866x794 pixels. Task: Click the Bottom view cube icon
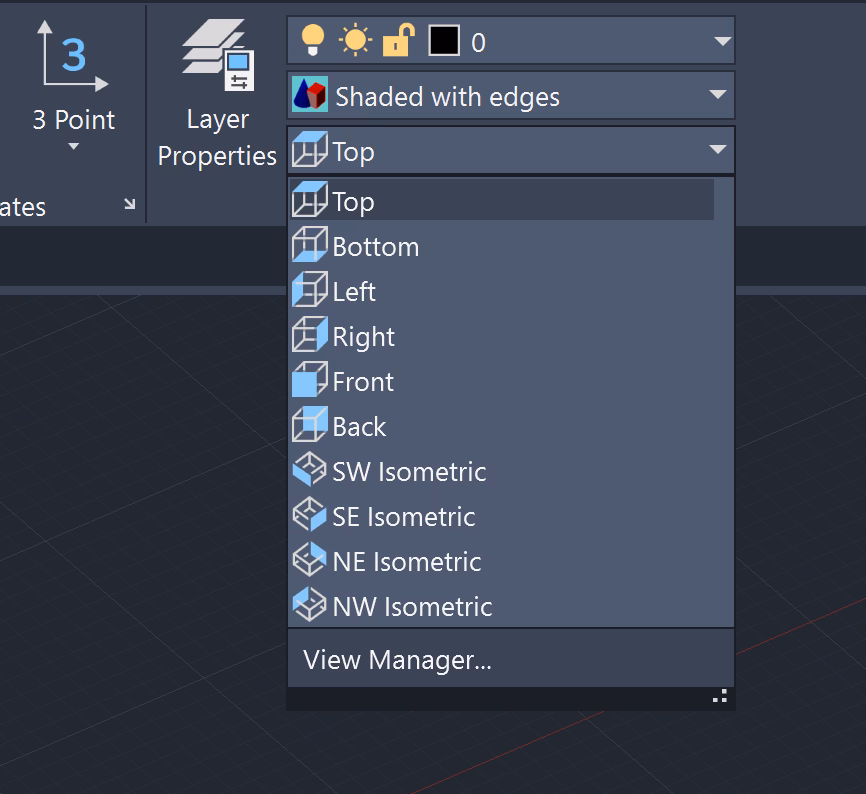click(x=310, y=244)
